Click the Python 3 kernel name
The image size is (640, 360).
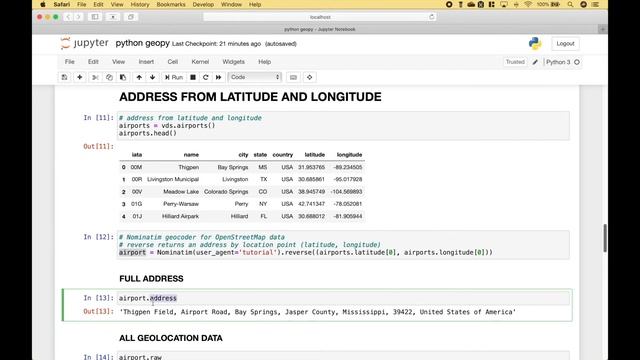558,62
